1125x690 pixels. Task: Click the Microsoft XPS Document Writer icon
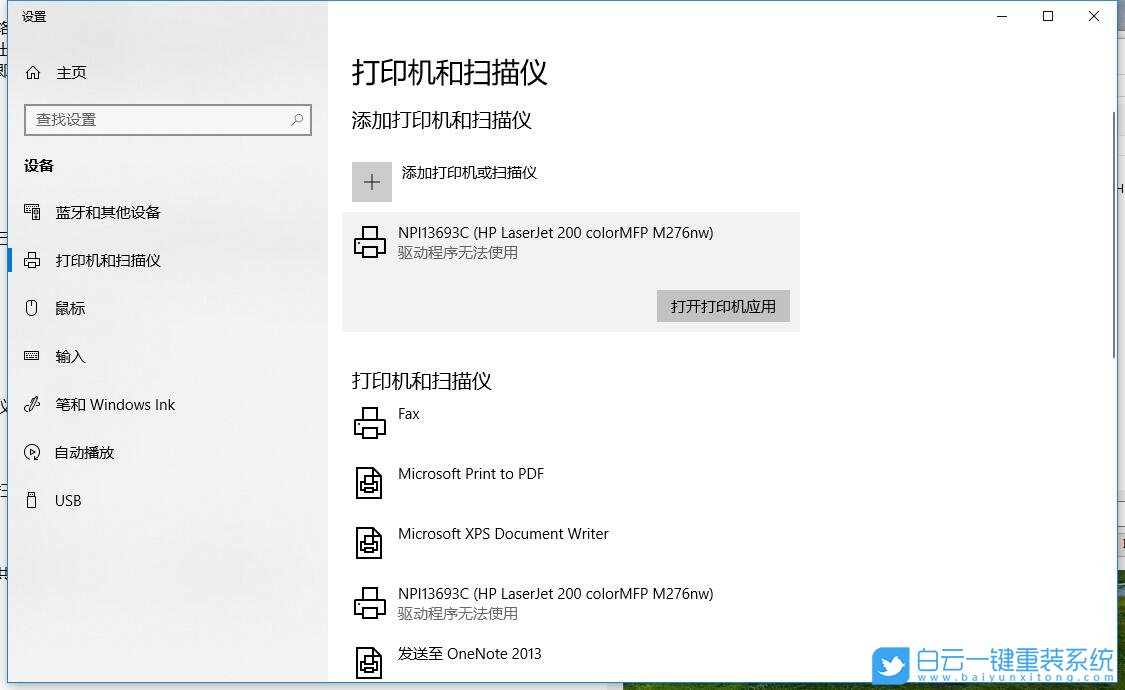click(371, 542)
